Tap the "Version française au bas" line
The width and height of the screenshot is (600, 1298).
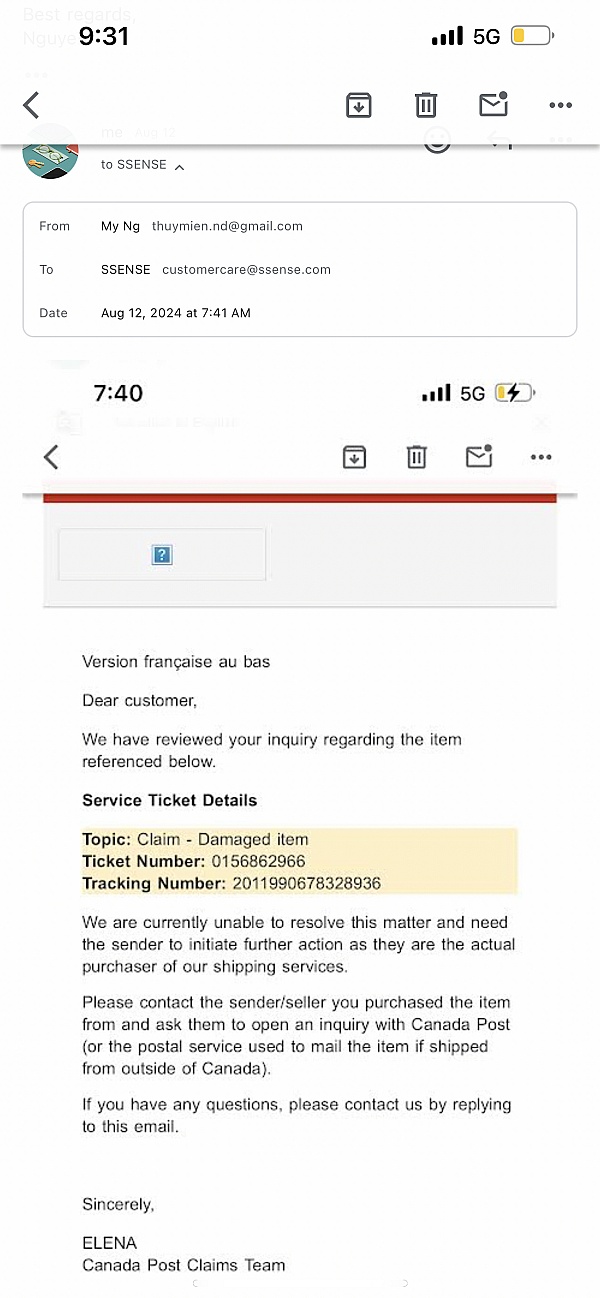(176, 661)
